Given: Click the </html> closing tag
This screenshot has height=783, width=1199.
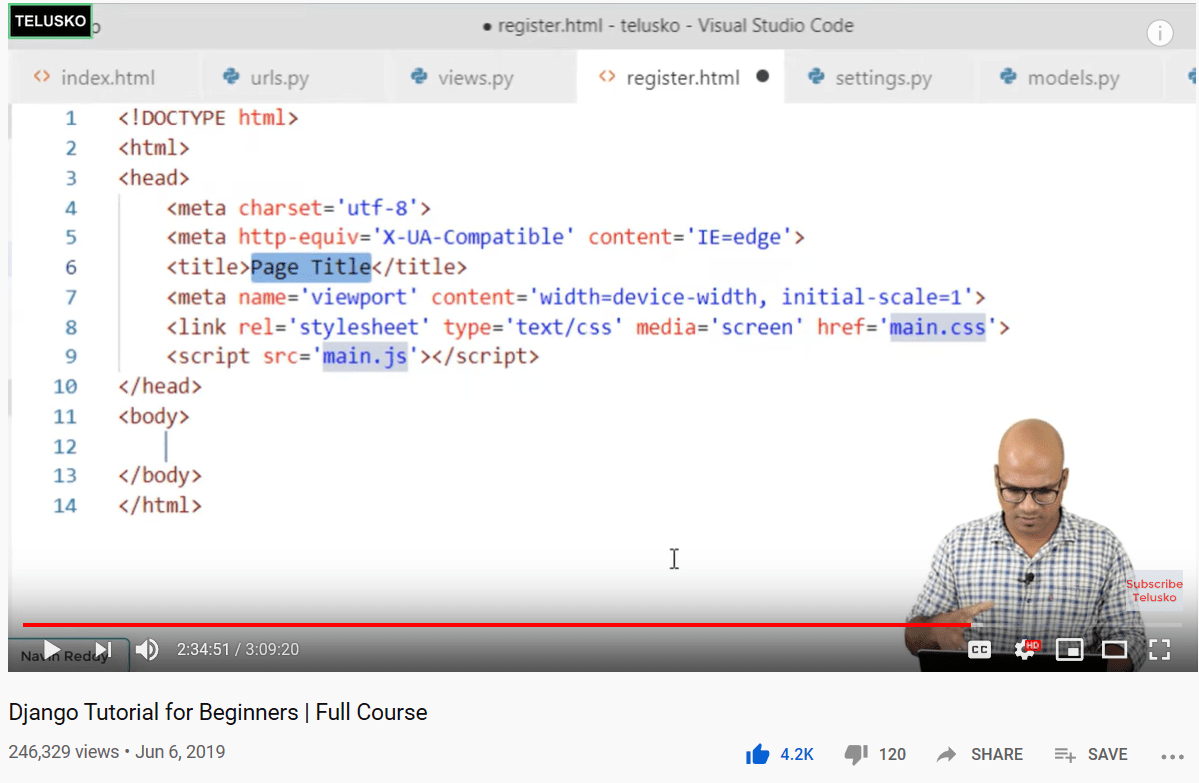Looking at the screenshot, I should (x=160, y=505).
